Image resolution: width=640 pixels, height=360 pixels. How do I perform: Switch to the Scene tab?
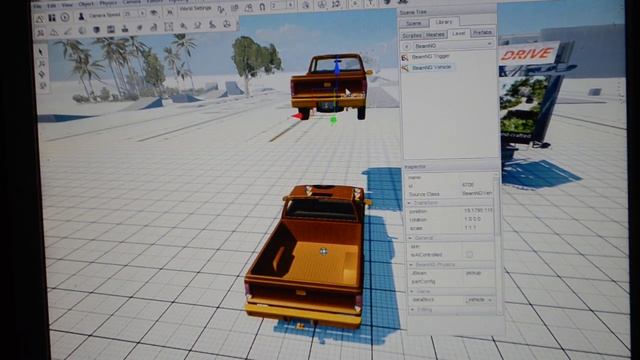[x=413, y=23]
